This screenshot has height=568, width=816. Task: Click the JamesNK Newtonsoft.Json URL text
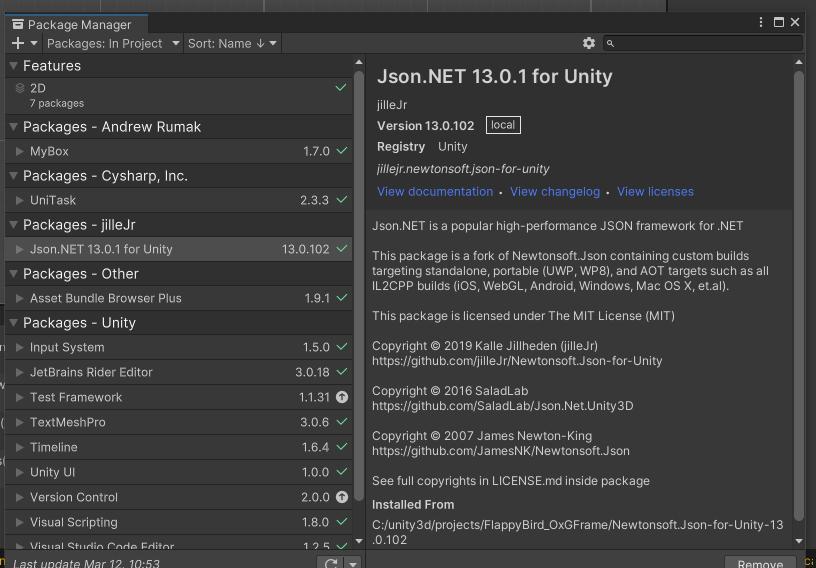tap(501, 451)
